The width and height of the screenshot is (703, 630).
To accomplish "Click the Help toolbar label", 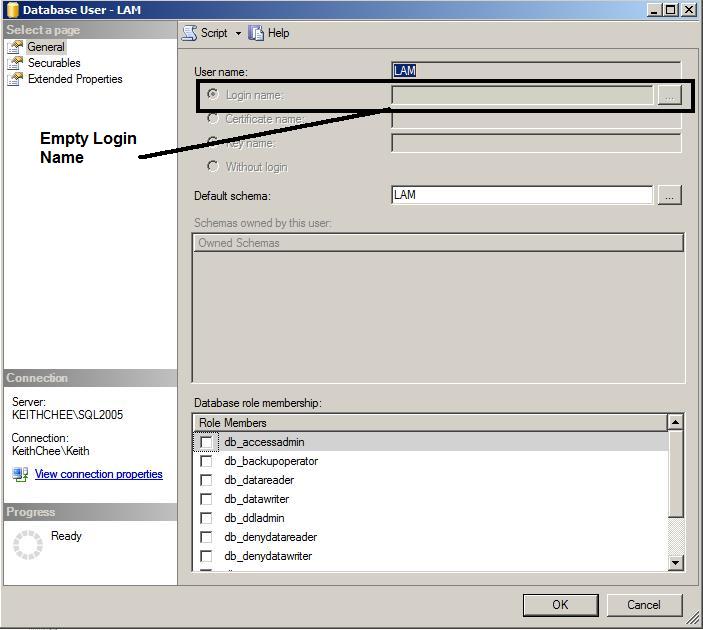I will tap(278, 33).
